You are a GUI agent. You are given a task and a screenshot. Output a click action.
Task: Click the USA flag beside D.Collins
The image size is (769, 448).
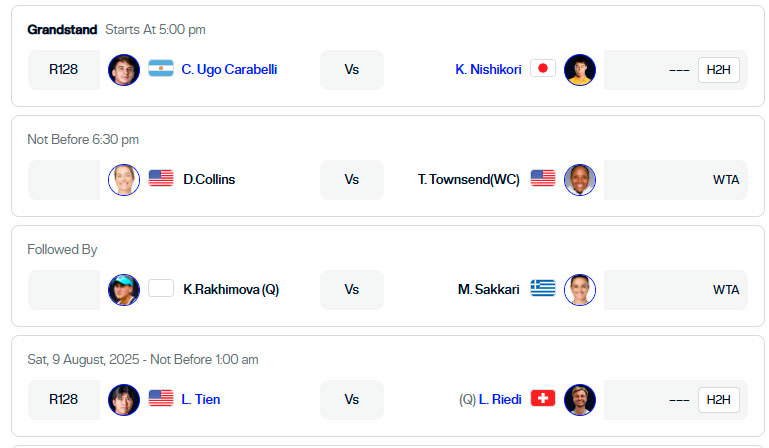(161, 179)
